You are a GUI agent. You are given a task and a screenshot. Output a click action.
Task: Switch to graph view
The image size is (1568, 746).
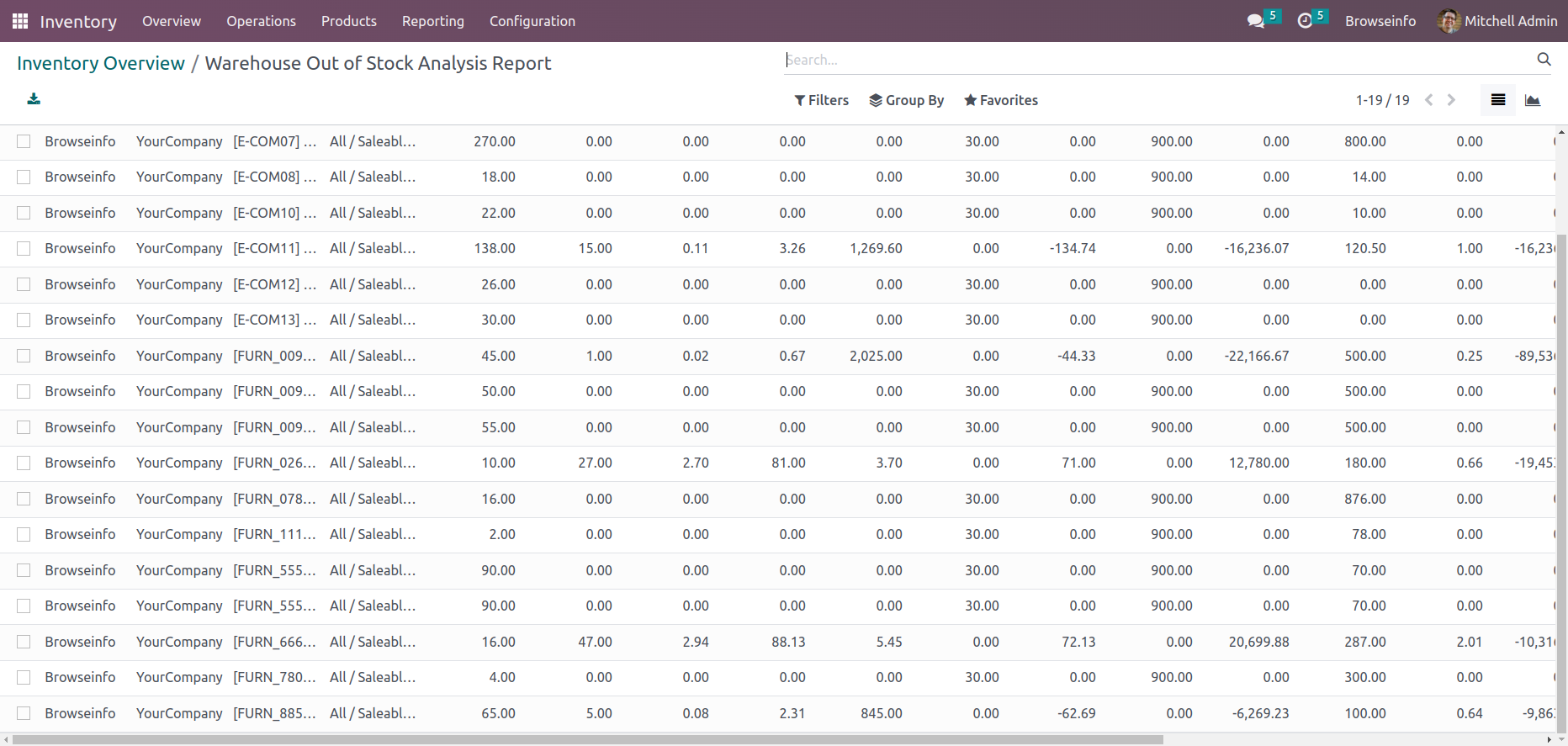[1533, 100]
